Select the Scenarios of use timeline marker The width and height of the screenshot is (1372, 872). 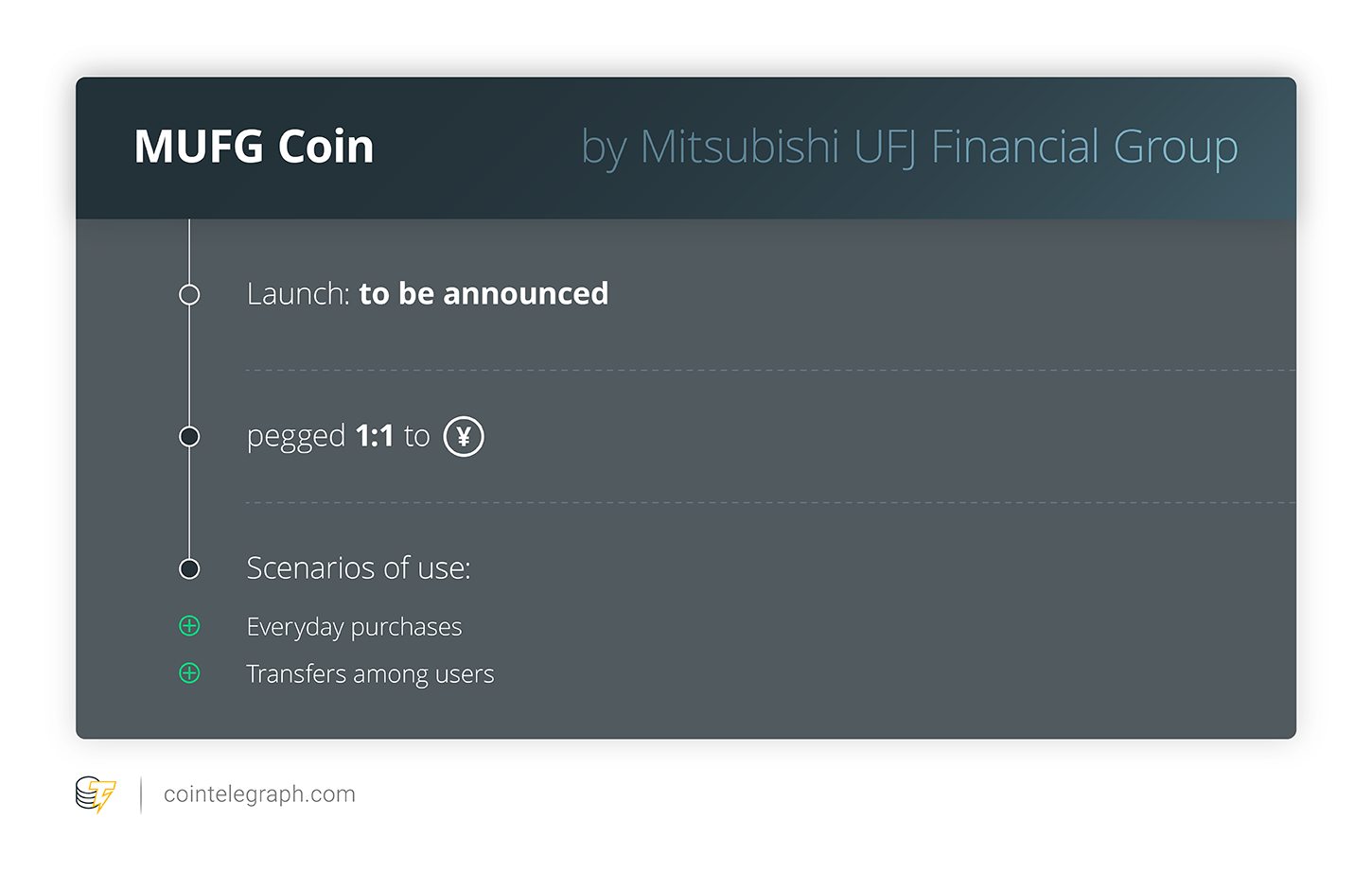click(x=189, y=569)
